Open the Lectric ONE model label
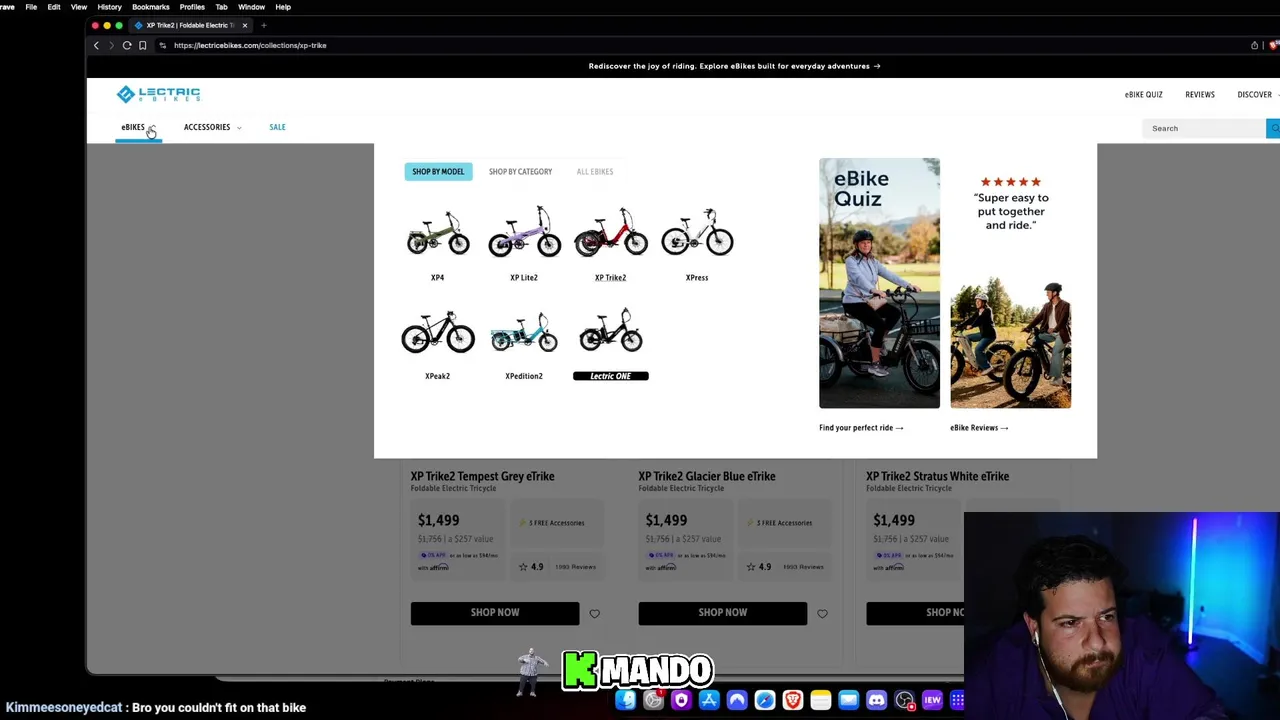Viewport: 1280px width, 720px height. click(610, 376)
